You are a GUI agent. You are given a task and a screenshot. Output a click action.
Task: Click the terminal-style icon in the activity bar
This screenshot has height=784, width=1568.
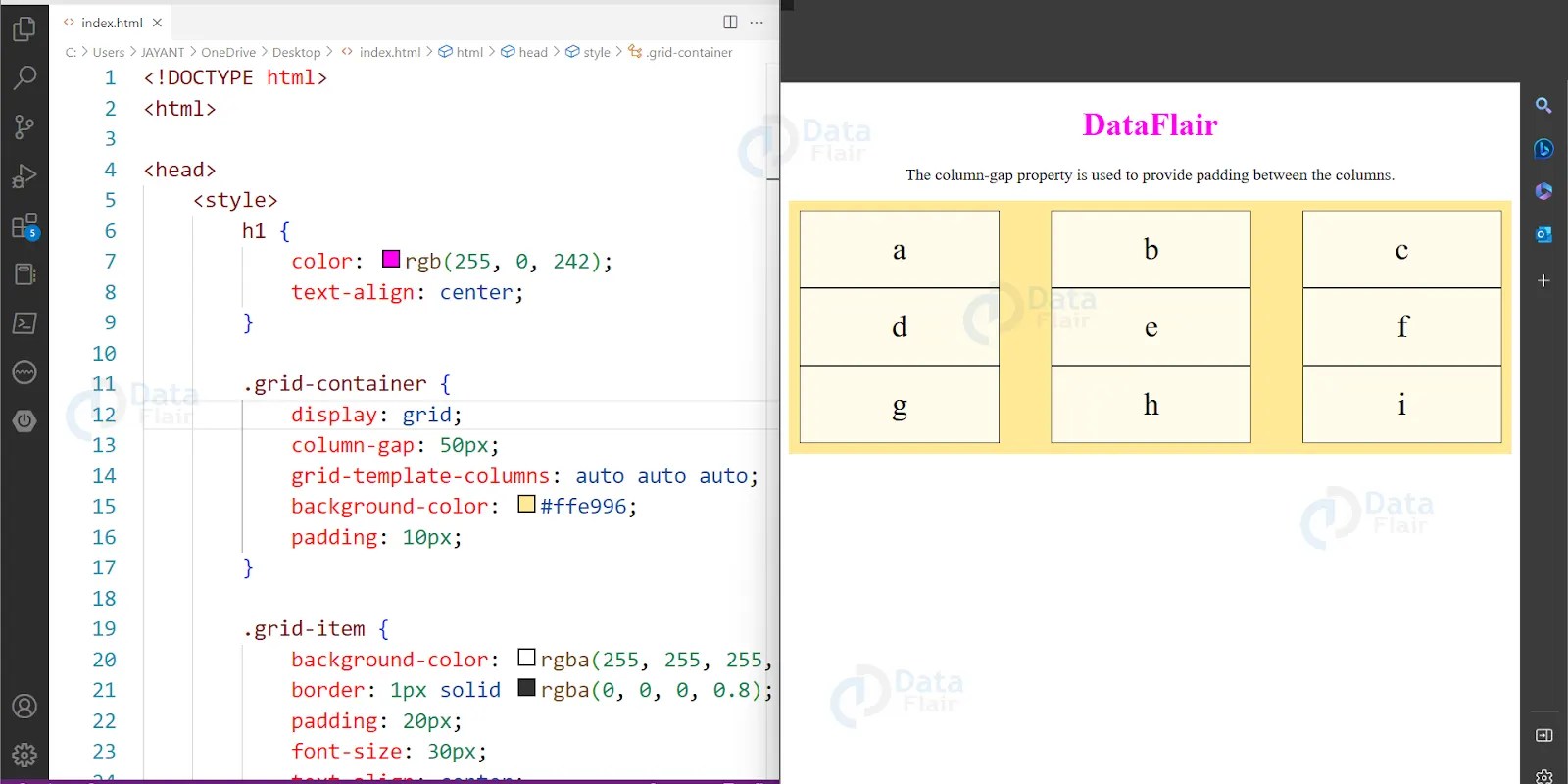[24, 322]
